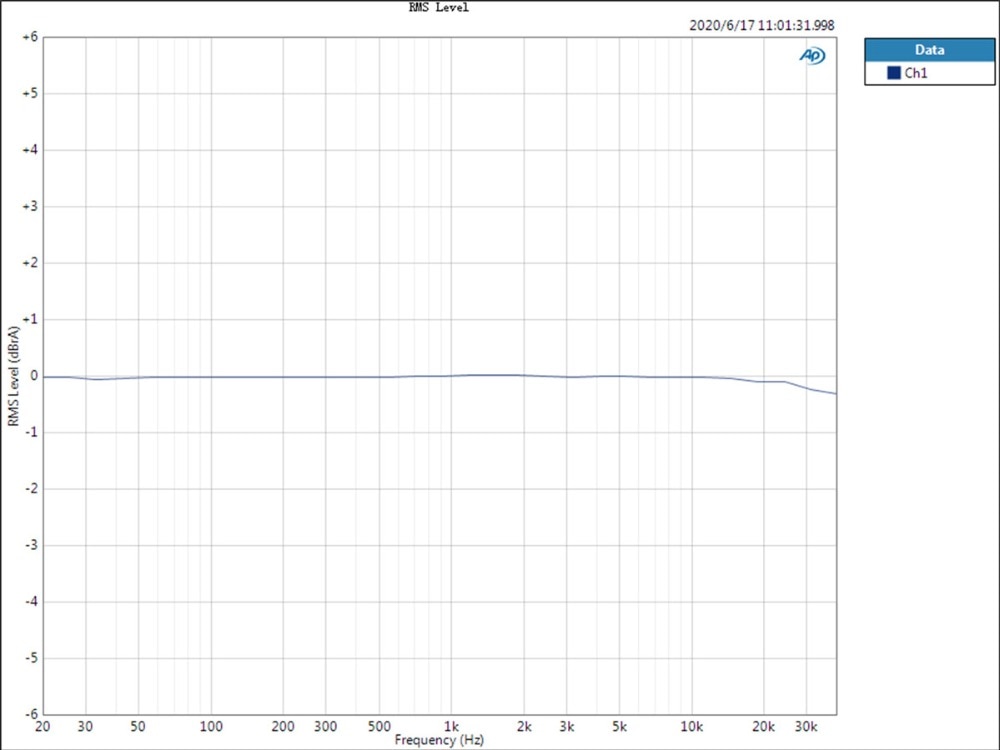Select the Ch1 legend color swatch

click(x=894, y=73)
